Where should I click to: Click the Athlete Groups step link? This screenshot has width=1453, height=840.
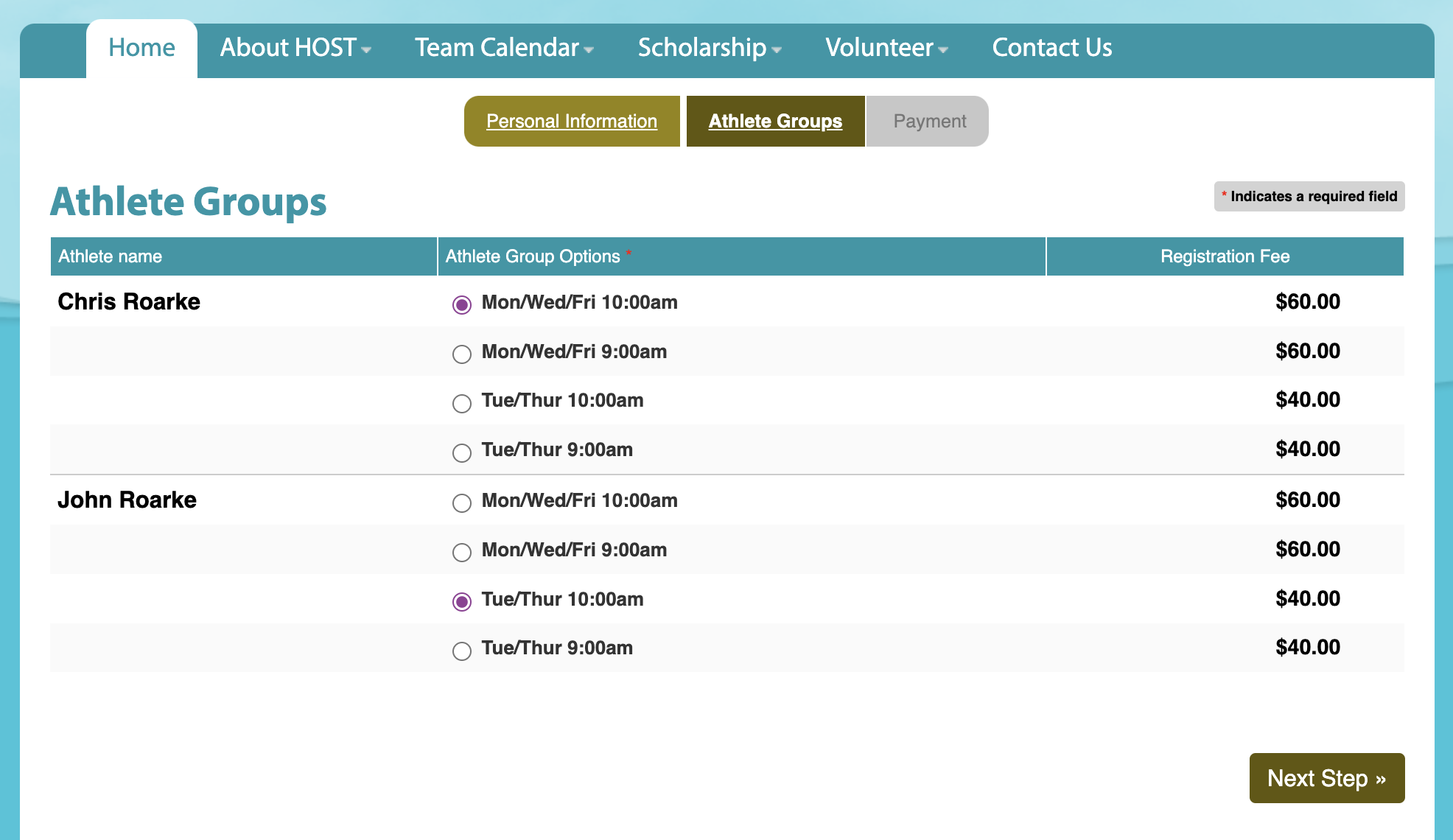(x=775, y=121)
